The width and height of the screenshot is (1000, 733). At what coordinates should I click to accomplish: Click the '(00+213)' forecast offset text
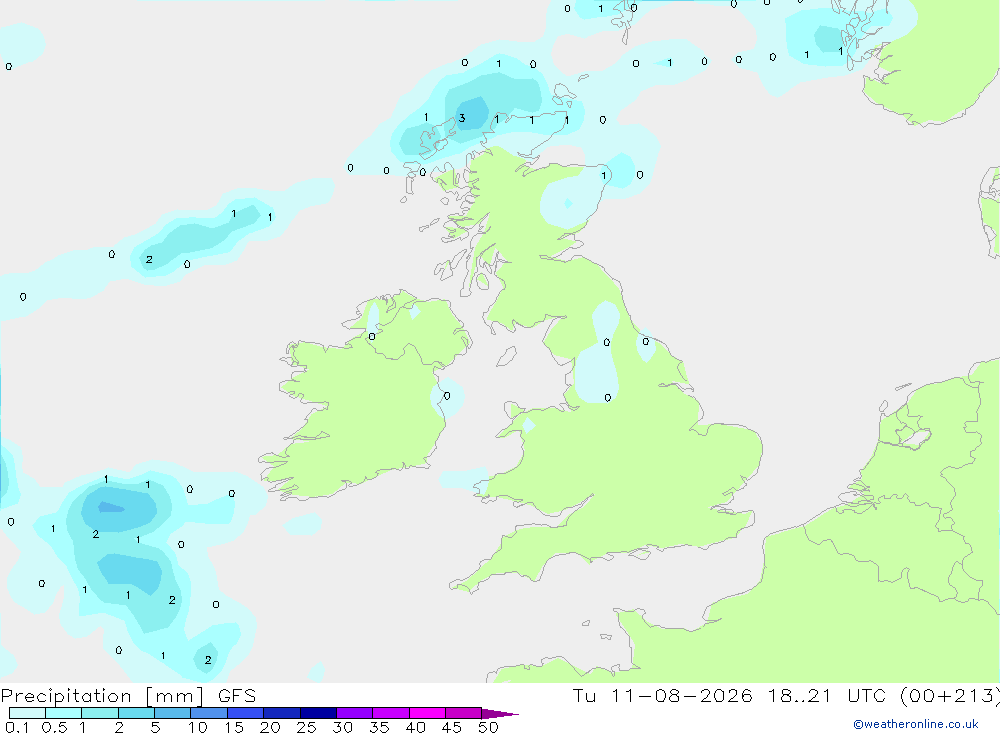click(x=950, y=696)
